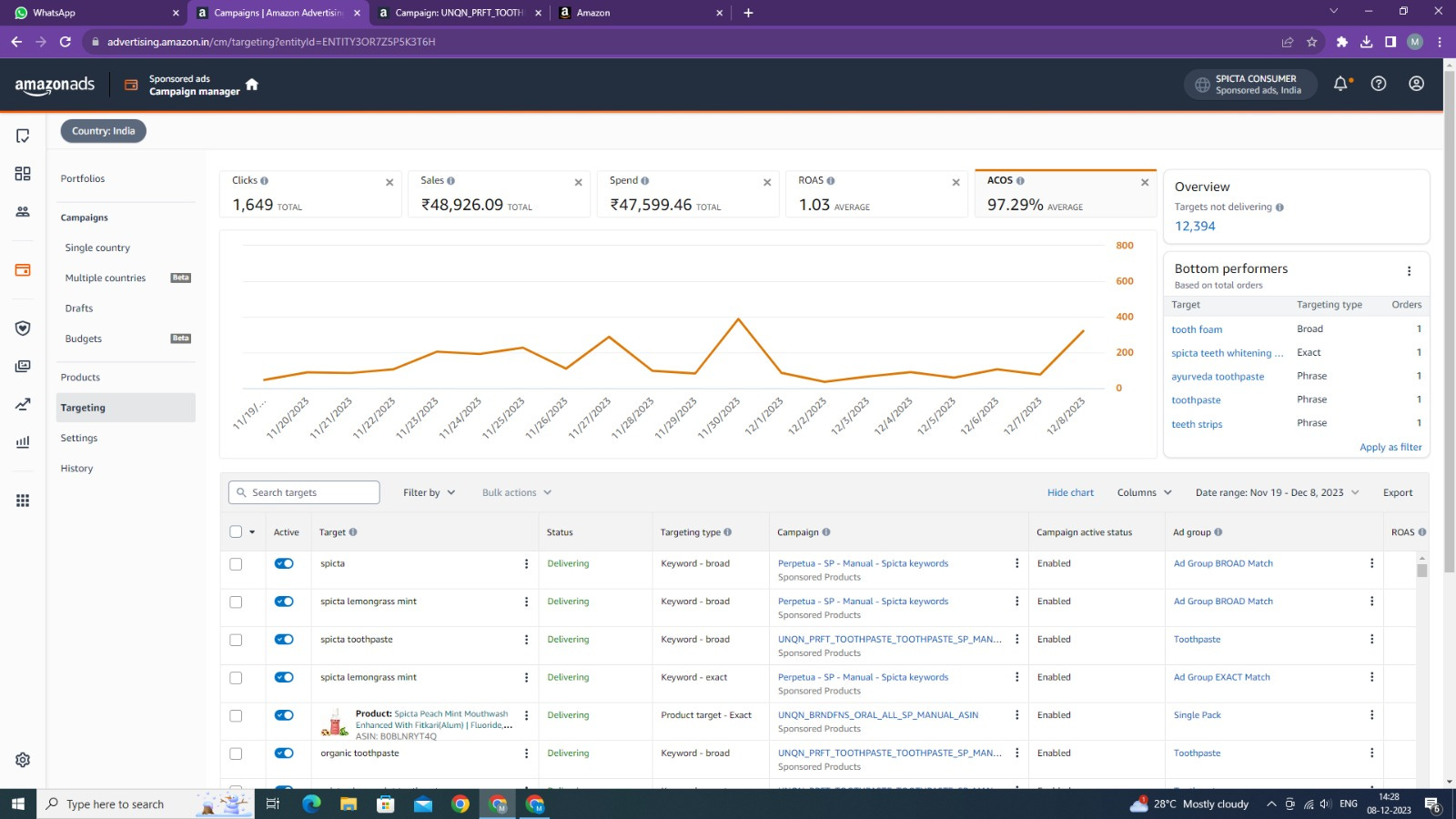1456x819 pixels.
Task: Open settings gear in left sidebar
Action: tap(23, 760)
